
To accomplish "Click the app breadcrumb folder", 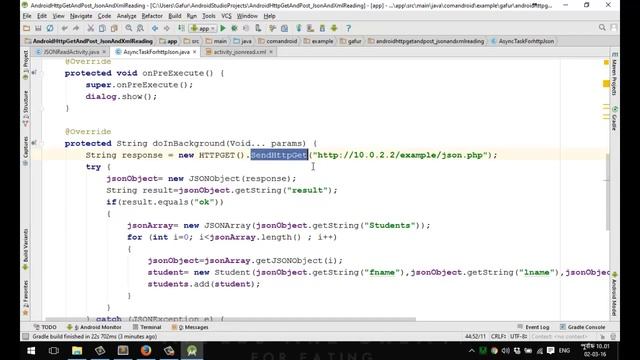I will coord(168,41).
